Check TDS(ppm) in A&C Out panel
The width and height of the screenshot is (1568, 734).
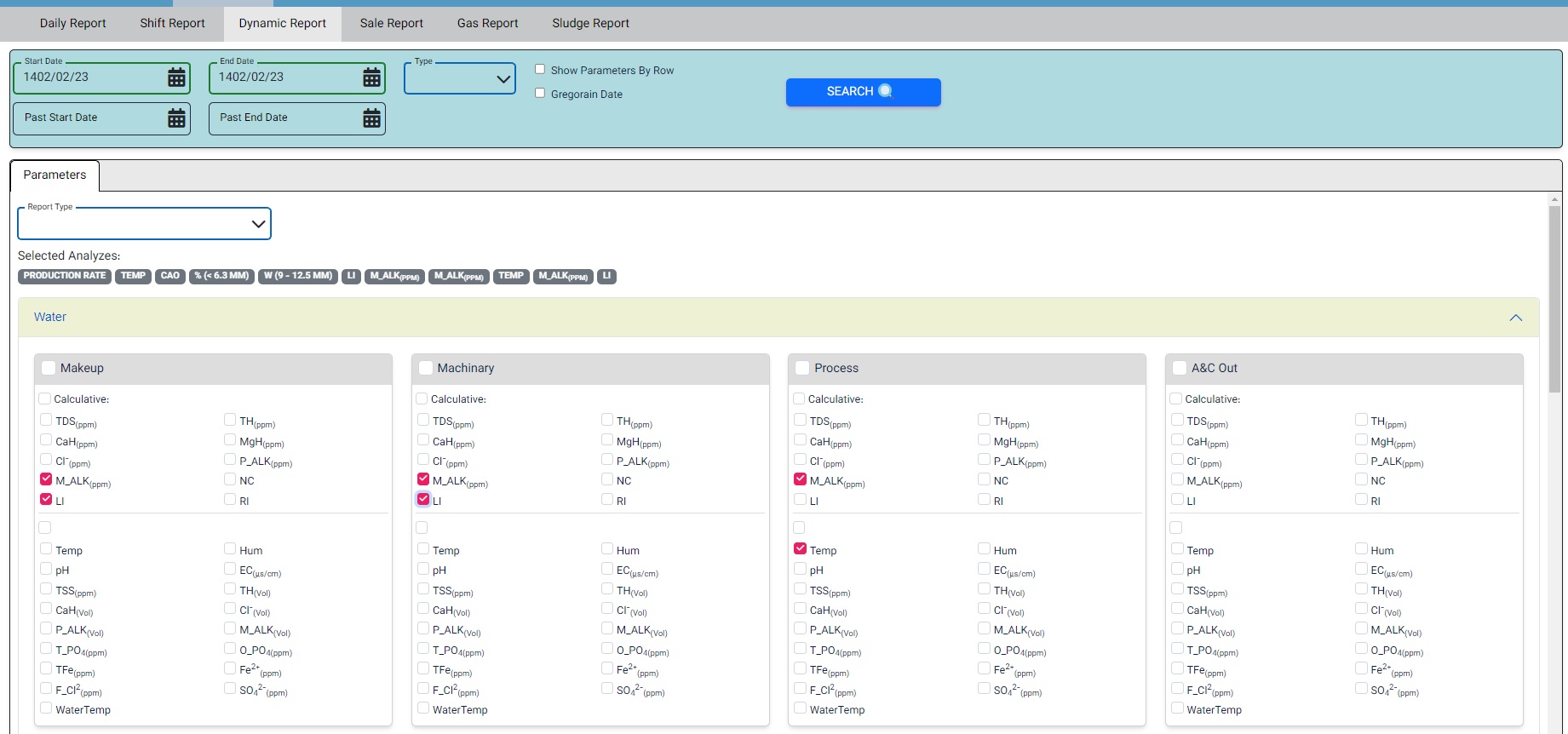[x=1177, y=420]
